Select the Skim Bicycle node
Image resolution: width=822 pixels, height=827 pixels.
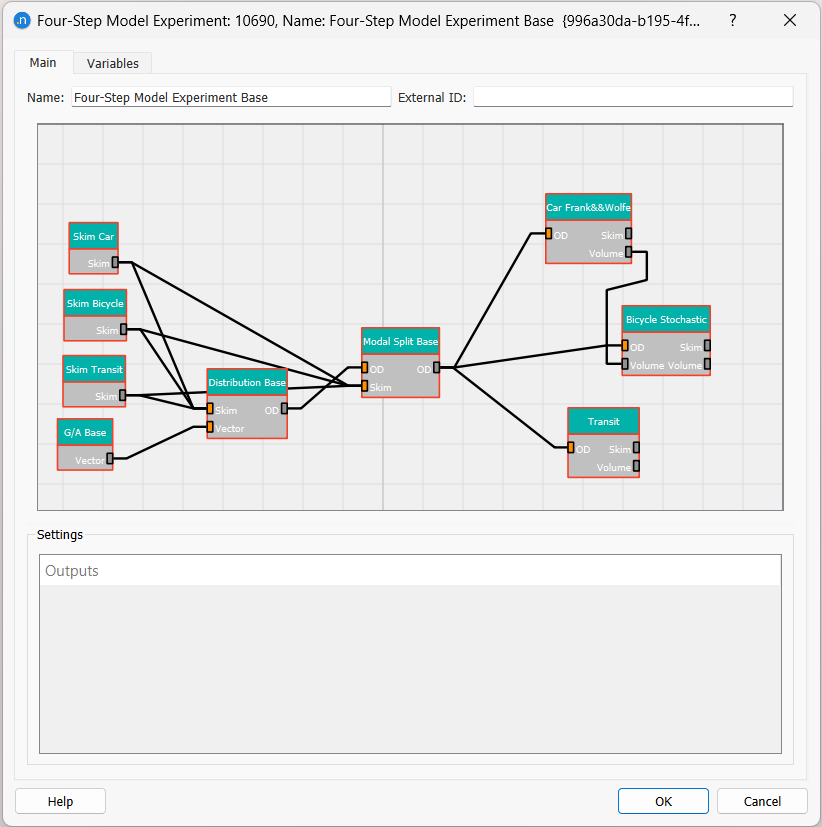pos(95,303)
